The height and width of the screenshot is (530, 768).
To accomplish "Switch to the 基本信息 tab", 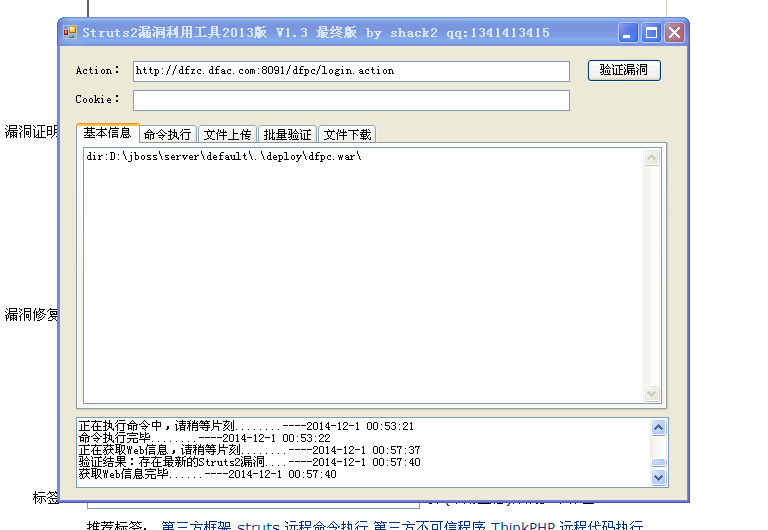I will [107, 133].
